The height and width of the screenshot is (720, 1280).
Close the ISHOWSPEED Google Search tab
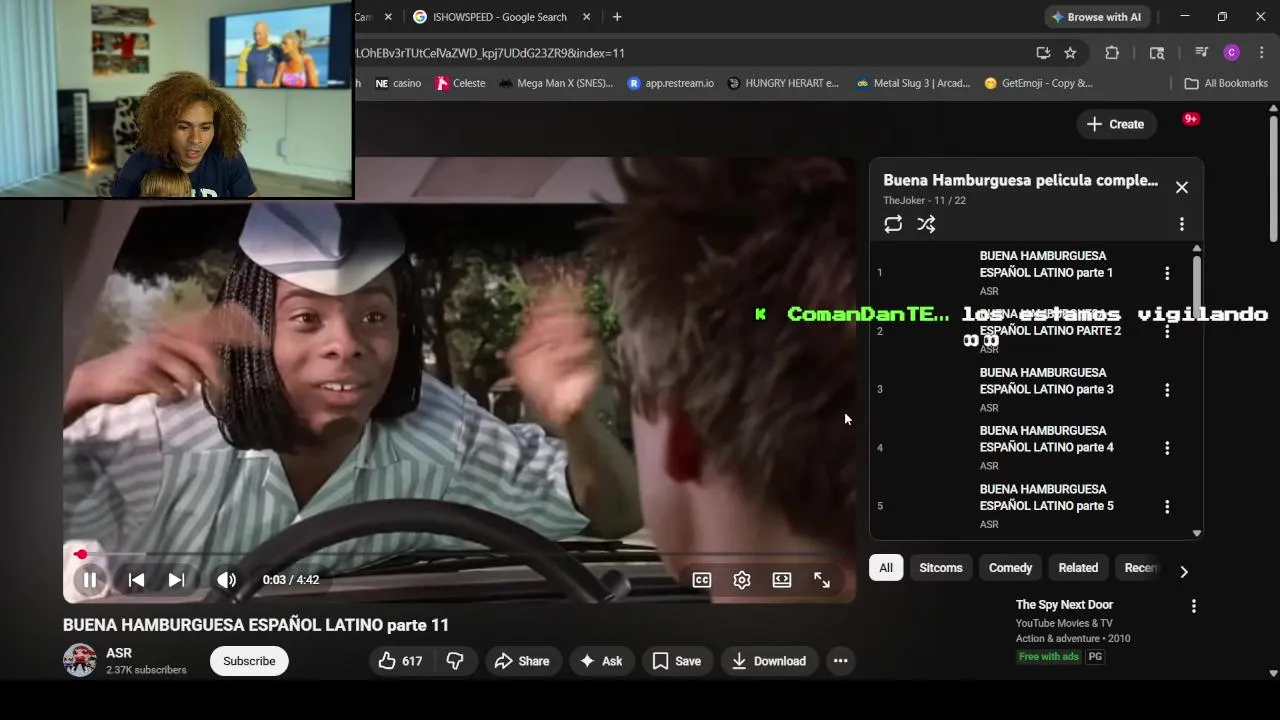586,17
